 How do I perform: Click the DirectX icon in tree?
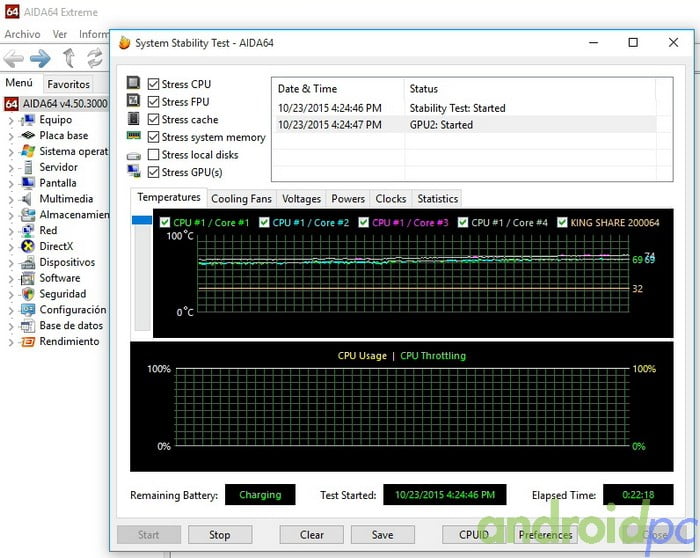(x=28, y=246)
